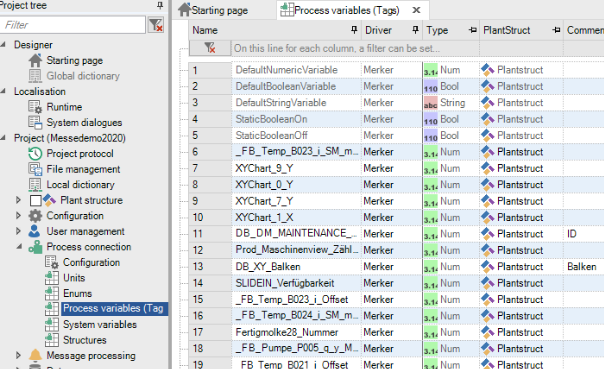
Task: Select the DB_XY_Balken variable
Action: 268,267
